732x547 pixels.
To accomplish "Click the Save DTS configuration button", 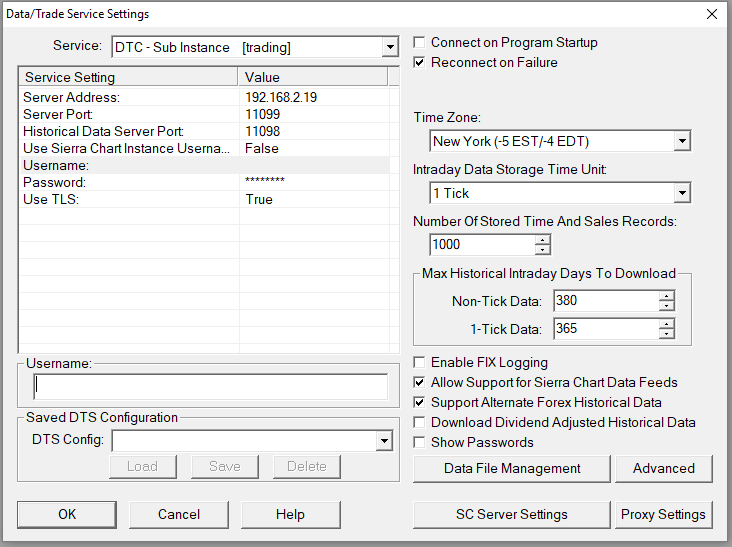I will coord(225,466).
